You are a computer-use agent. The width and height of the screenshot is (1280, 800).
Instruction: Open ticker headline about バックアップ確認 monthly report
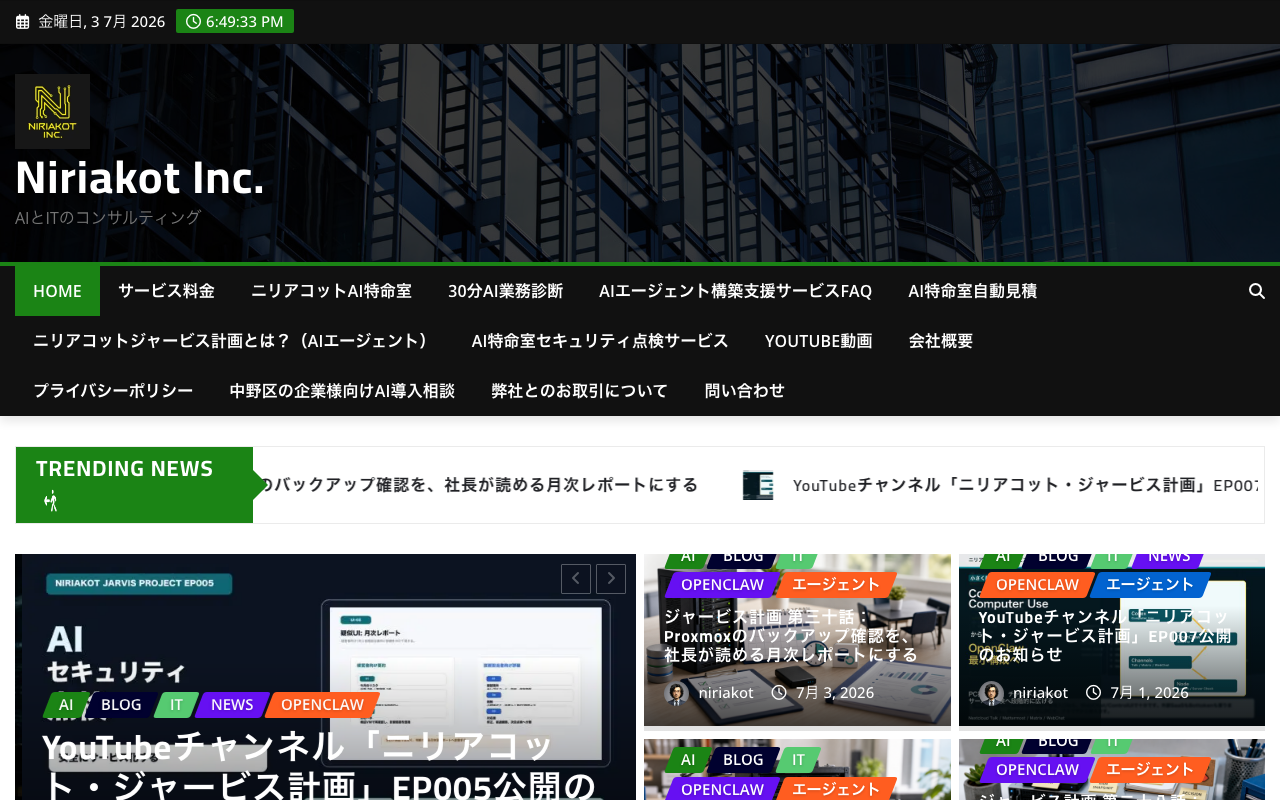(x=477, y=485)
